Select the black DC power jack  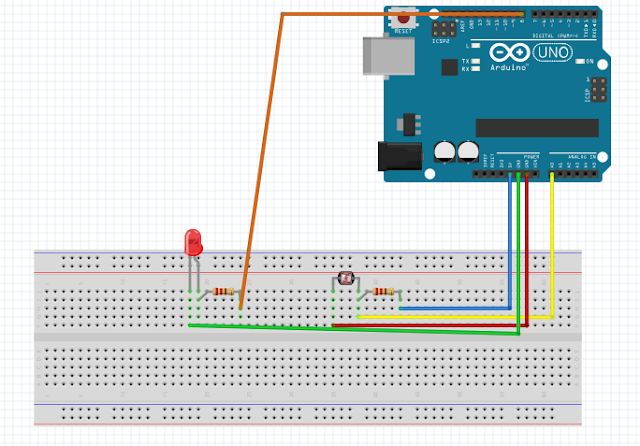pos(400,156)
